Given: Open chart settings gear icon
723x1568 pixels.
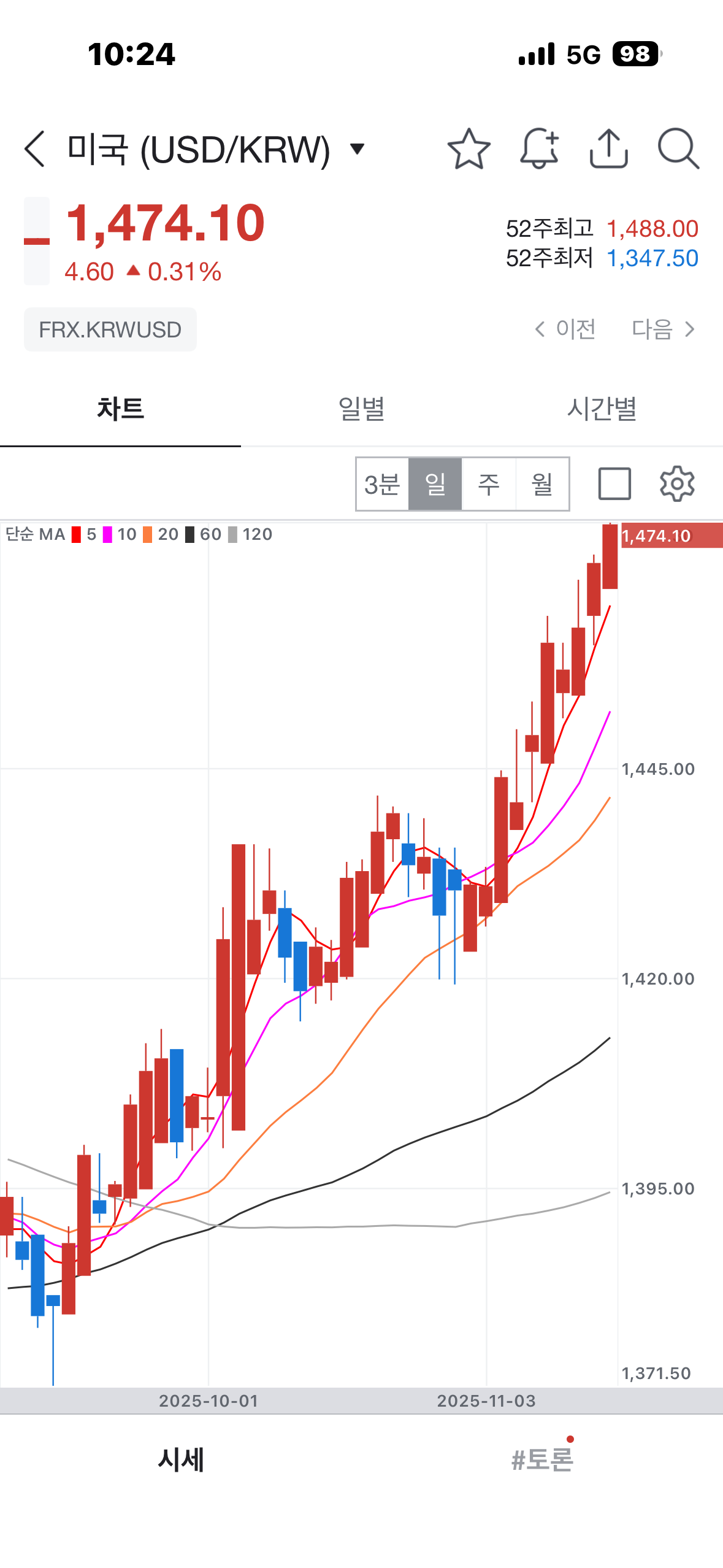Looking at the screenshot, I should 676,484.
